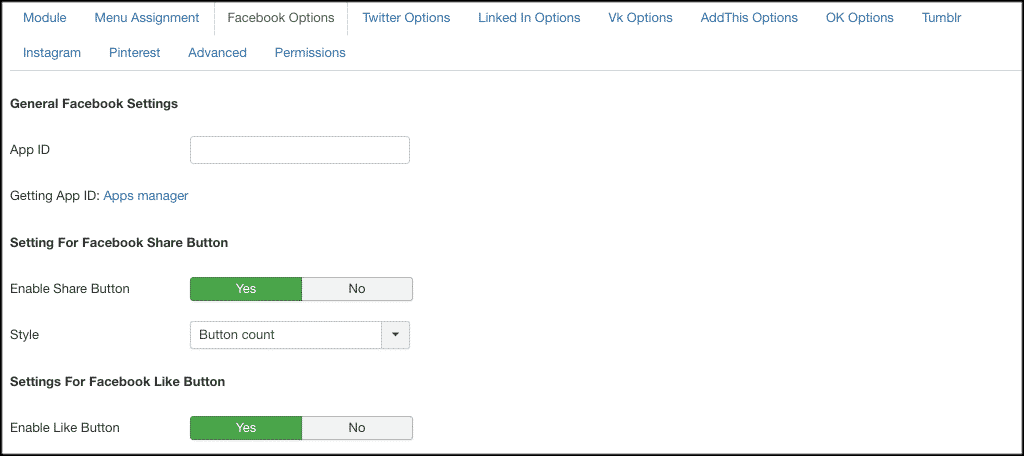Click the General Facebook Settings heading
The width and height of the screenshot is (1024, 456).
click(94, 104)
